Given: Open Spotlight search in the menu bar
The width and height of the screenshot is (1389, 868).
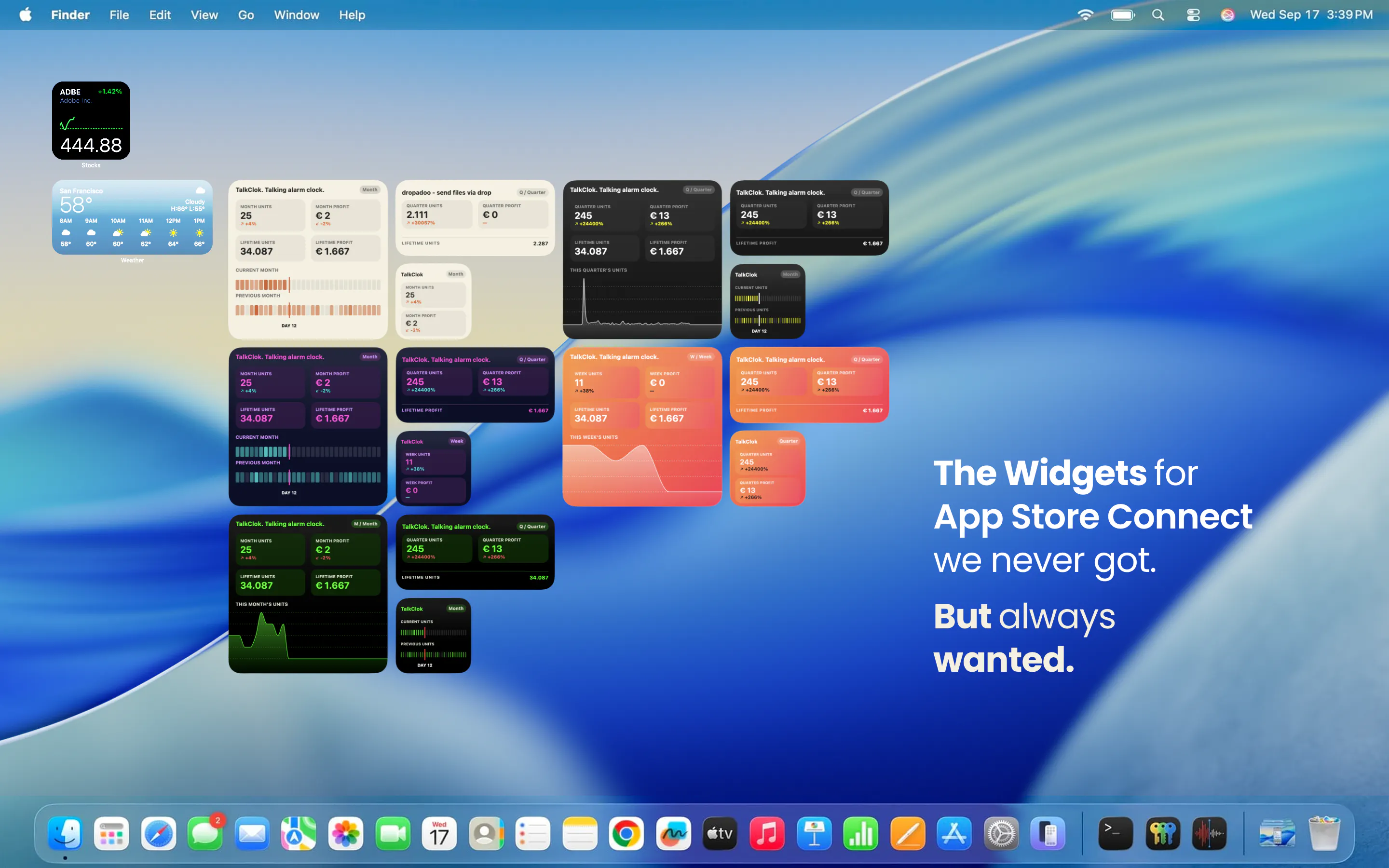Looking at the screenshot, I should [x=1158, y=15].
